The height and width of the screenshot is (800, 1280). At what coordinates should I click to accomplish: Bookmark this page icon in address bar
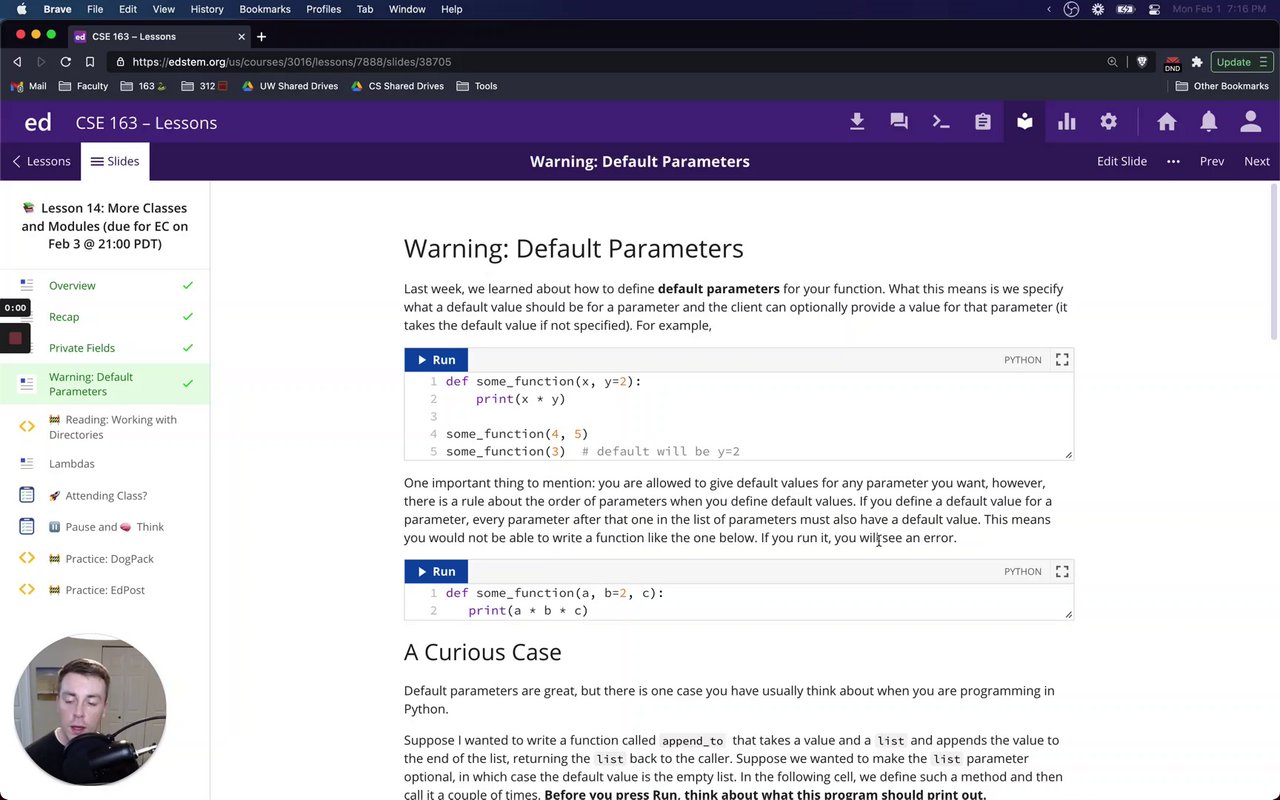[x=89, y=62]
